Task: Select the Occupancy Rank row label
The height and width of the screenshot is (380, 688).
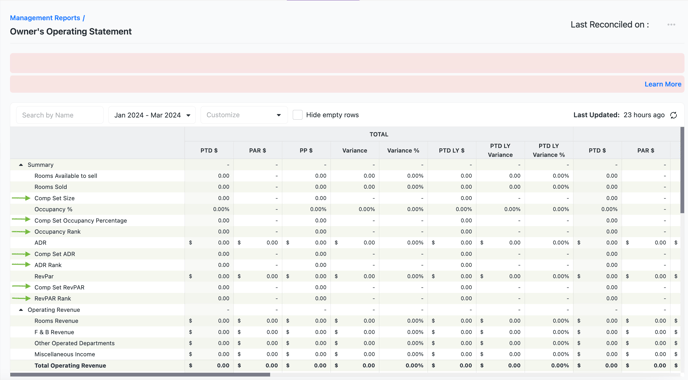Action: tap(57, 232)
